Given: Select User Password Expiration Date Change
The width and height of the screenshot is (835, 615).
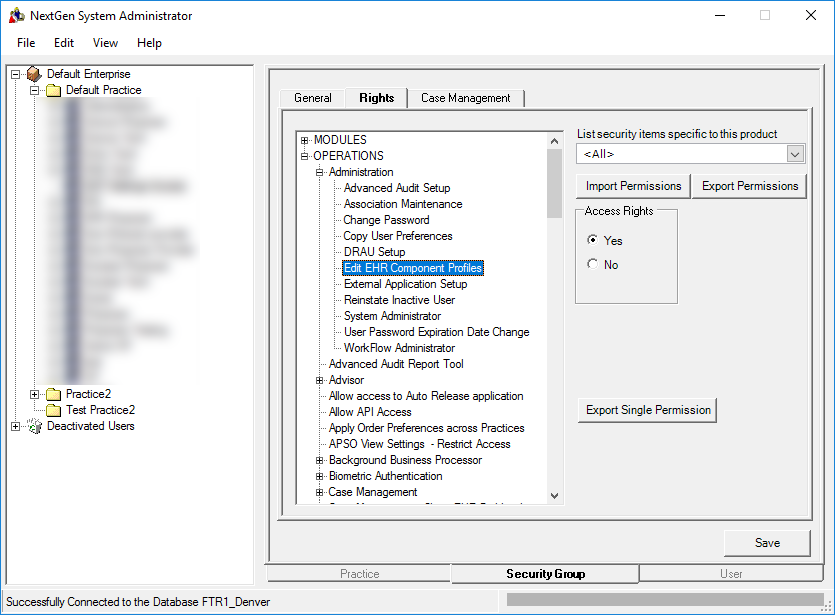Looking at the screenshot, I should 437,332.
